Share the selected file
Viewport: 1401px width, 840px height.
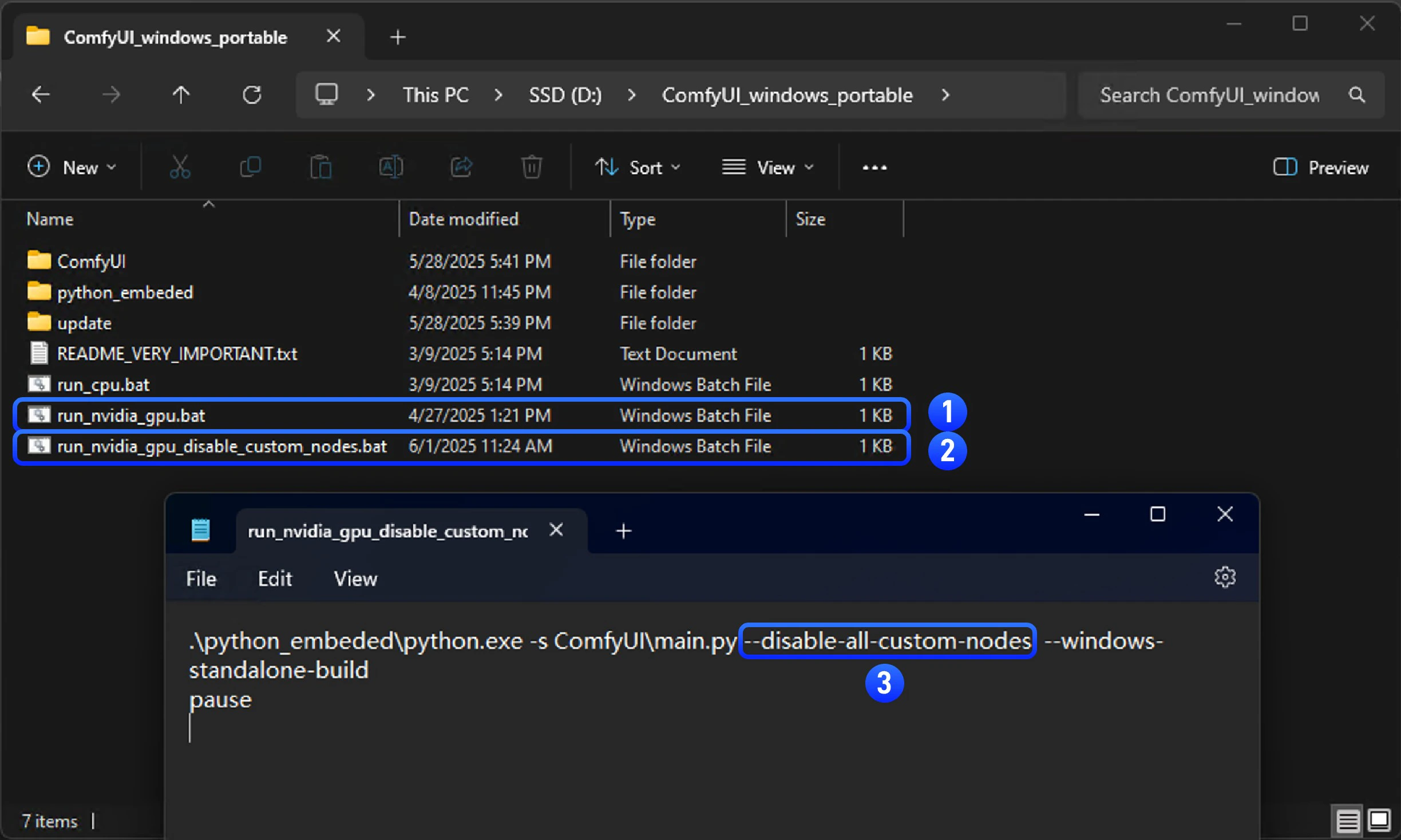461,167
